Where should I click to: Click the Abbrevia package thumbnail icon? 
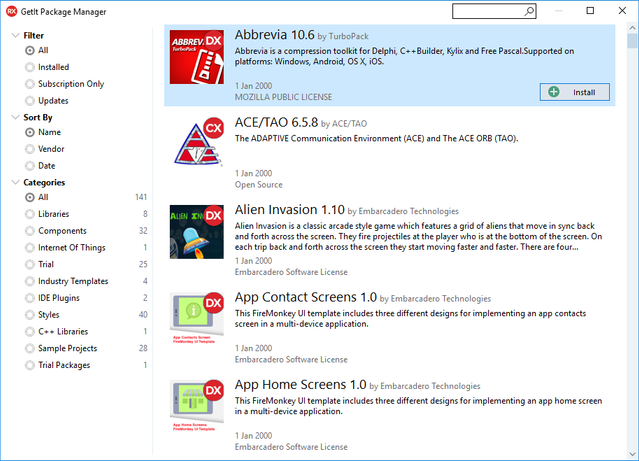(x=197, y=57)
